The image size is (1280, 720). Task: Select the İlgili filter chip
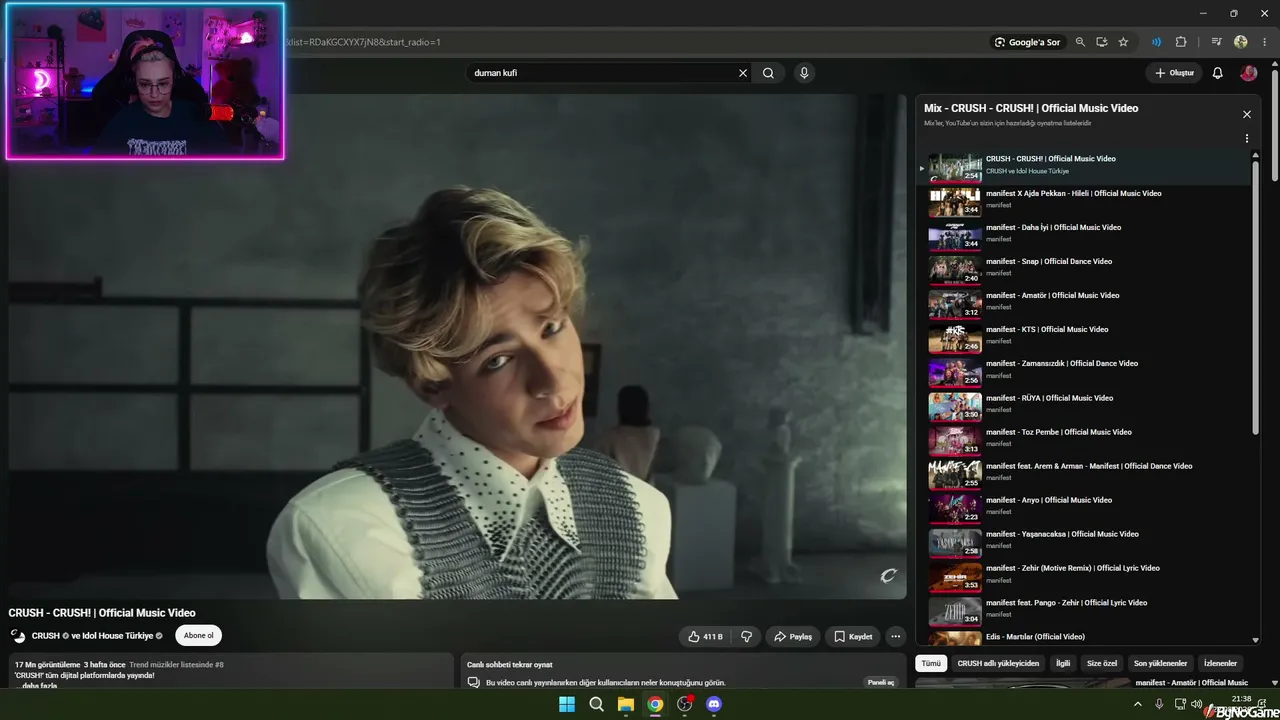click(1063, 663)
